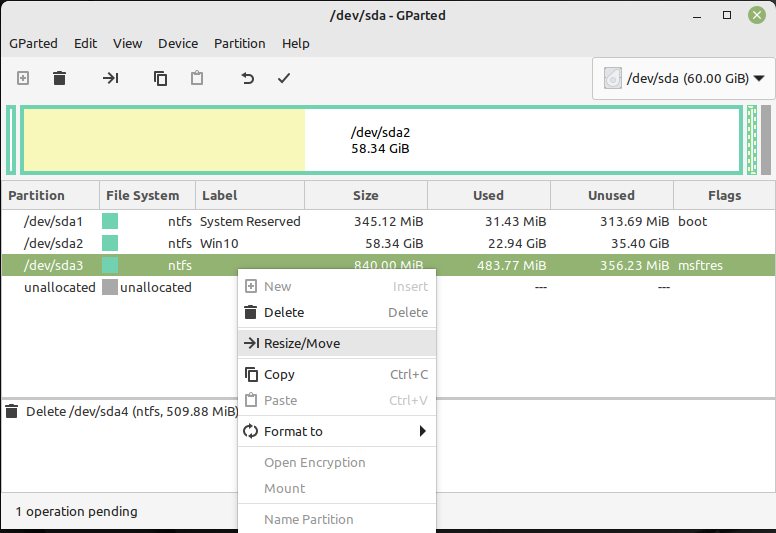Undo the last operation with toolbar icon

coord(247,78)
